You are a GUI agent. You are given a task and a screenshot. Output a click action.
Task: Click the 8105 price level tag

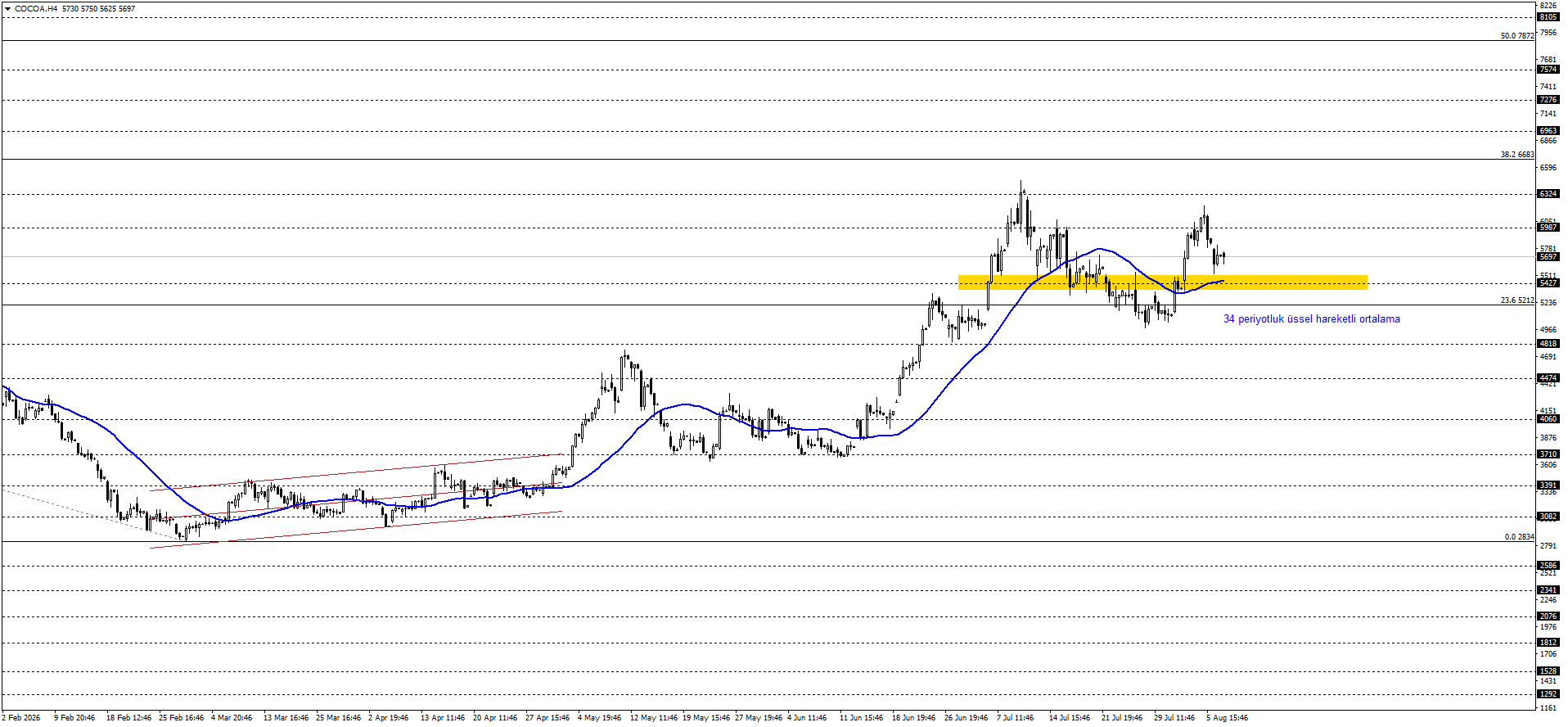click(1548, 17)
